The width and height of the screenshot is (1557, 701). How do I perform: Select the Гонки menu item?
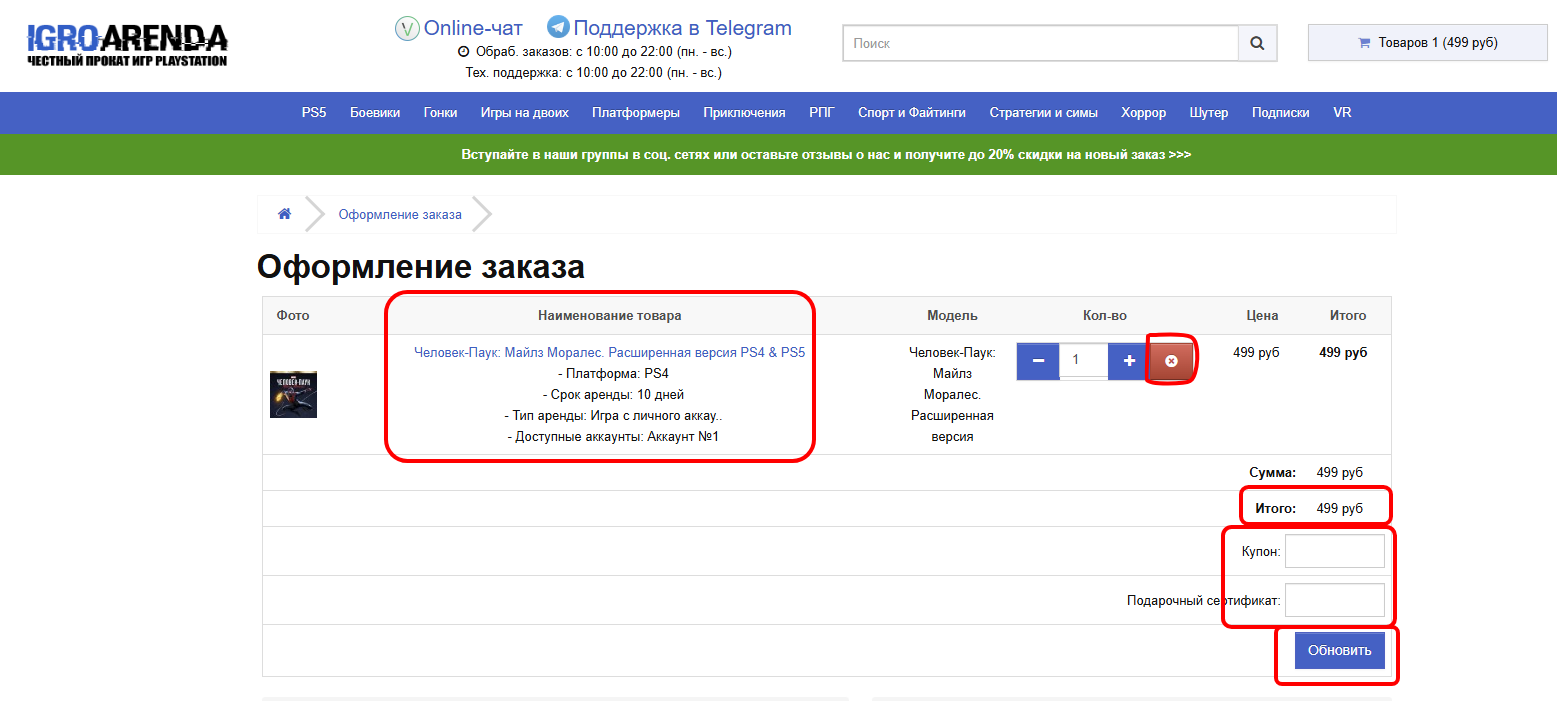[440, 113]
